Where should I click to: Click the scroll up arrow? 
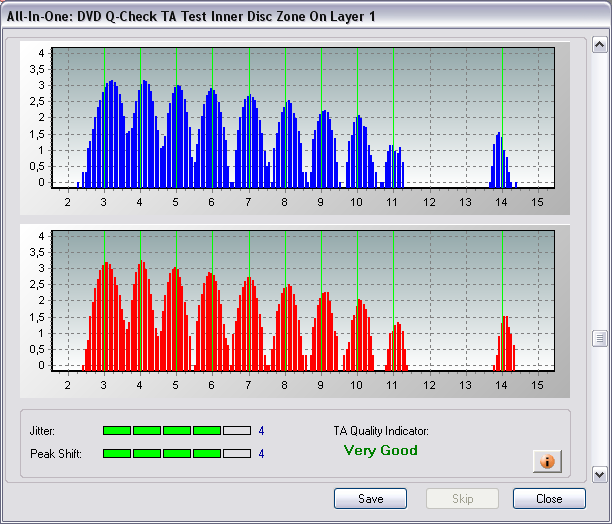click(600, 44)
